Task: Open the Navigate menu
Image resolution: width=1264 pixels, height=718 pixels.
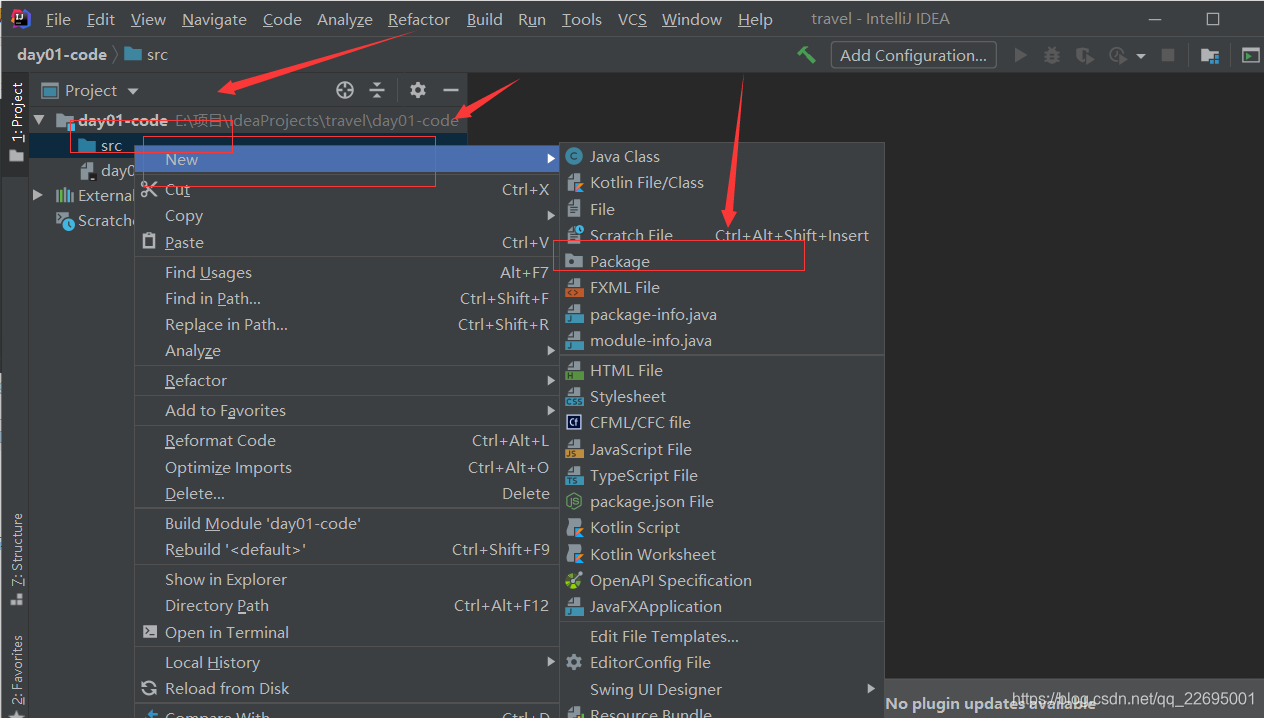Action: (214, 19)
